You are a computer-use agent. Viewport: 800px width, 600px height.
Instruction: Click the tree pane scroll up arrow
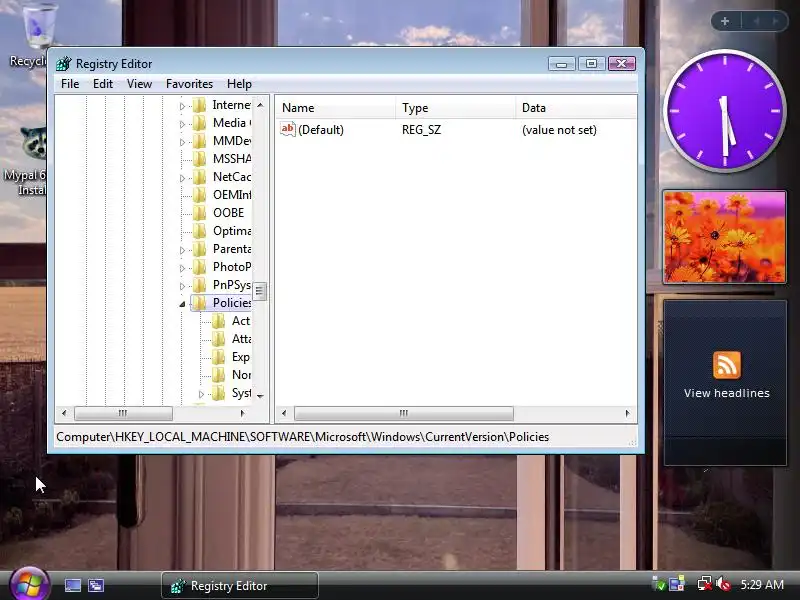[260, 105]
